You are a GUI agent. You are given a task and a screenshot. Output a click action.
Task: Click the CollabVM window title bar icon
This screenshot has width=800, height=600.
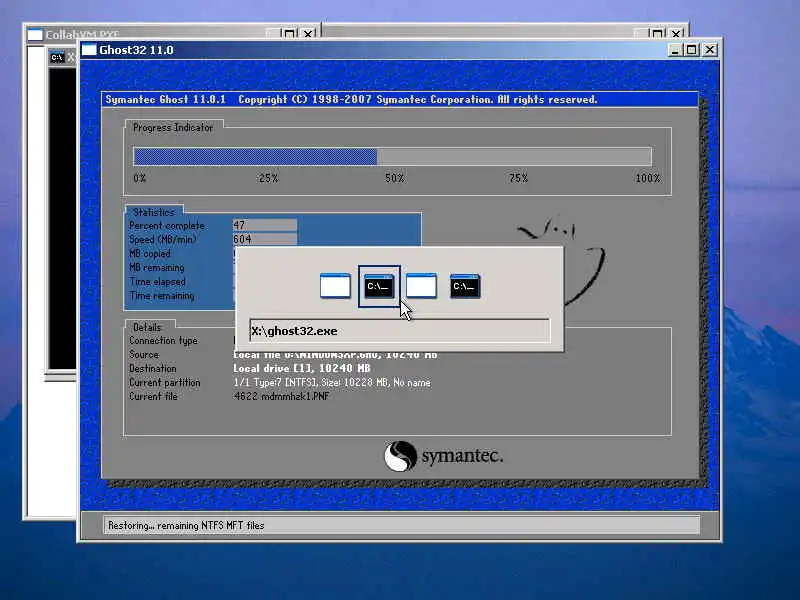35,35
